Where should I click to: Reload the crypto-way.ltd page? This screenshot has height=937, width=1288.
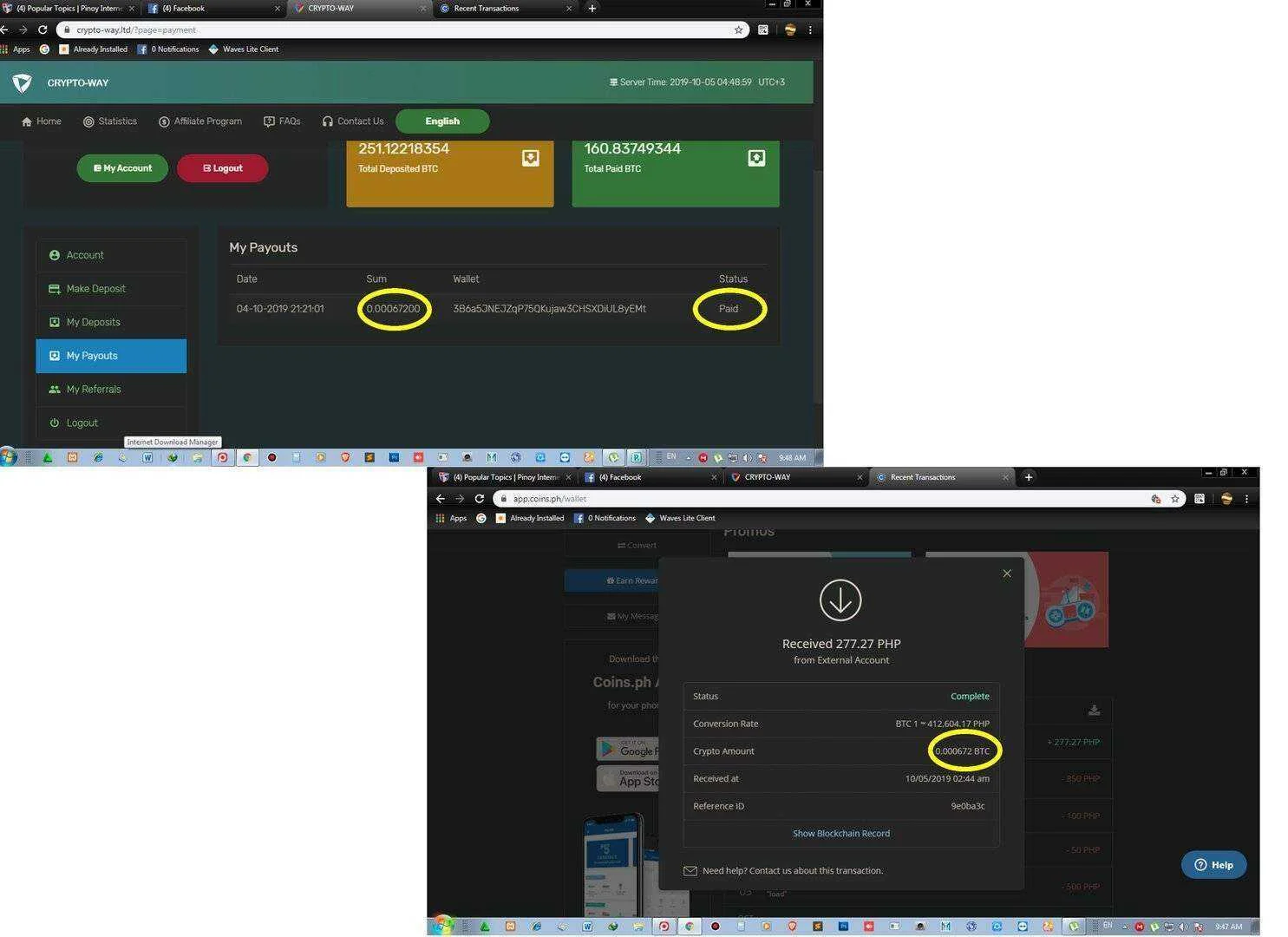pos(42,29)
